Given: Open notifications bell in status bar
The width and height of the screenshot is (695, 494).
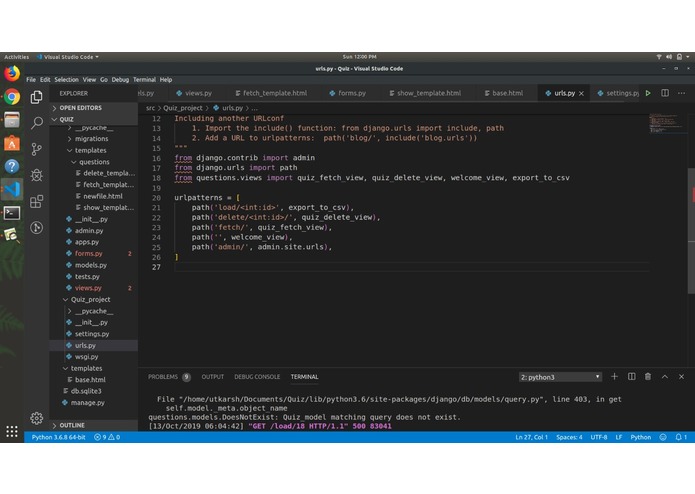Looking at the screenshot, I should [x=681, y=437].
